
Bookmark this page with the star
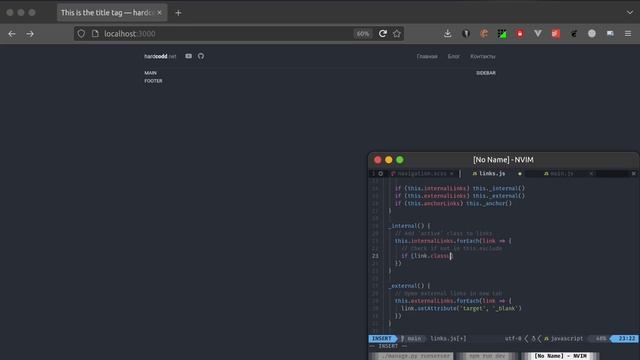(x=397, y=34)
